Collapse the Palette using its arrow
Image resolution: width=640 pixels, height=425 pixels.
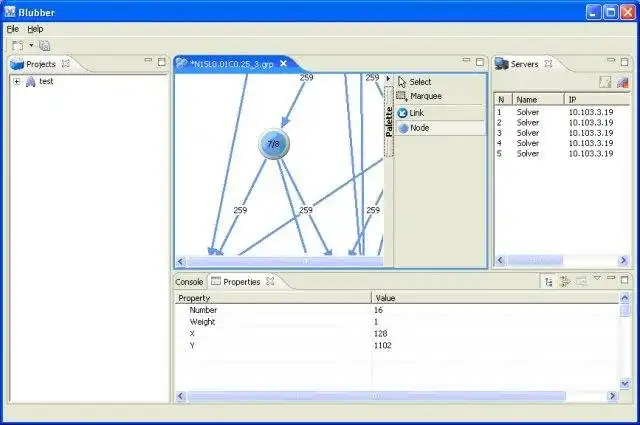point(388,78)
